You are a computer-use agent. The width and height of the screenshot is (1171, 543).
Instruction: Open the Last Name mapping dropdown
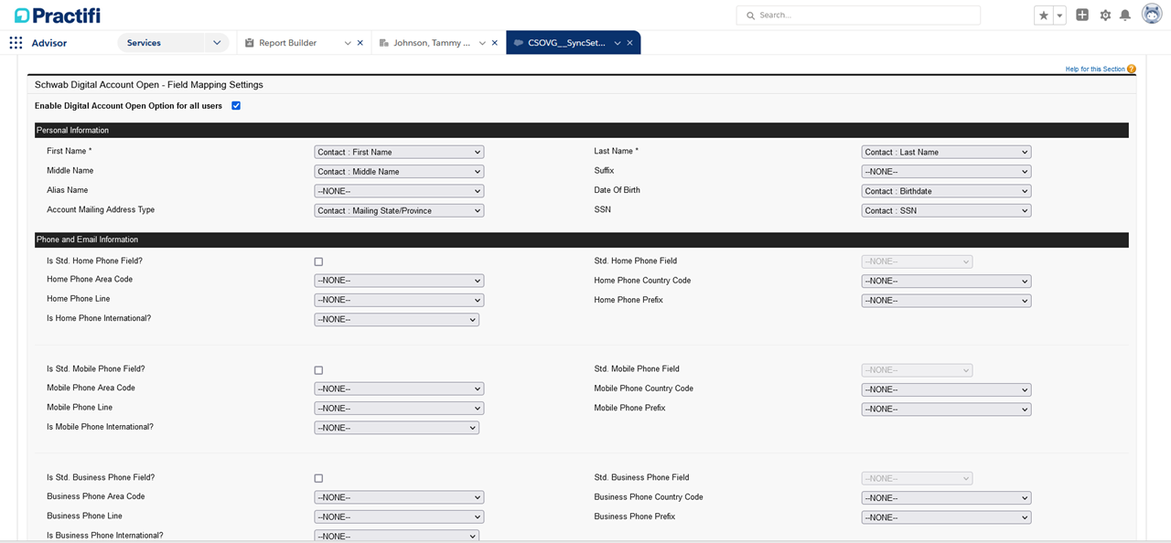pyautogui.click(x=946, y=152)
